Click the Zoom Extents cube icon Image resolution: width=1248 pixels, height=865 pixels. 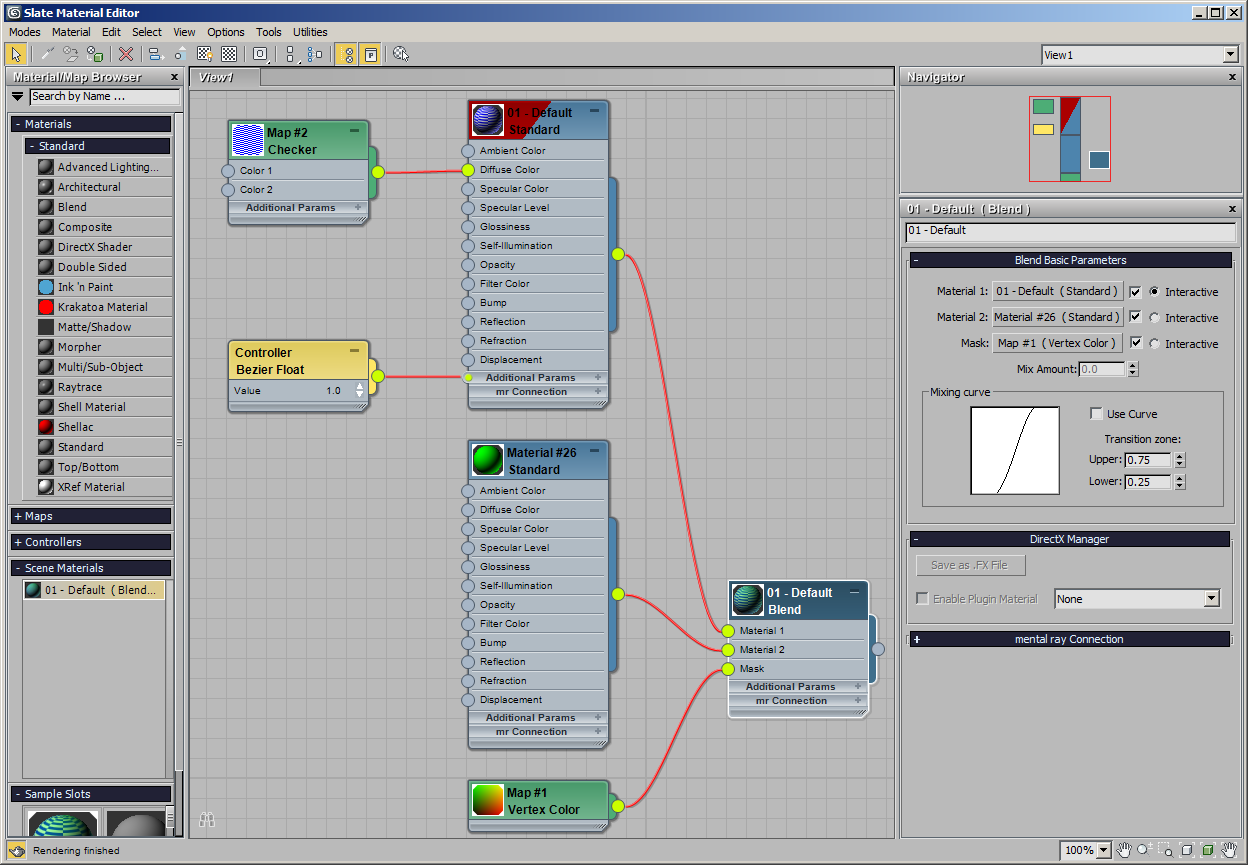(1187, 850)
